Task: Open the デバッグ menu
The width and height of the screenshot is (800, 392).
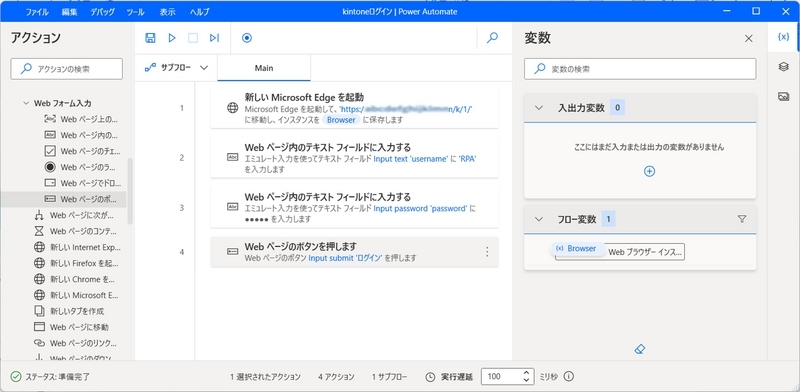Action: click(103, 12)
